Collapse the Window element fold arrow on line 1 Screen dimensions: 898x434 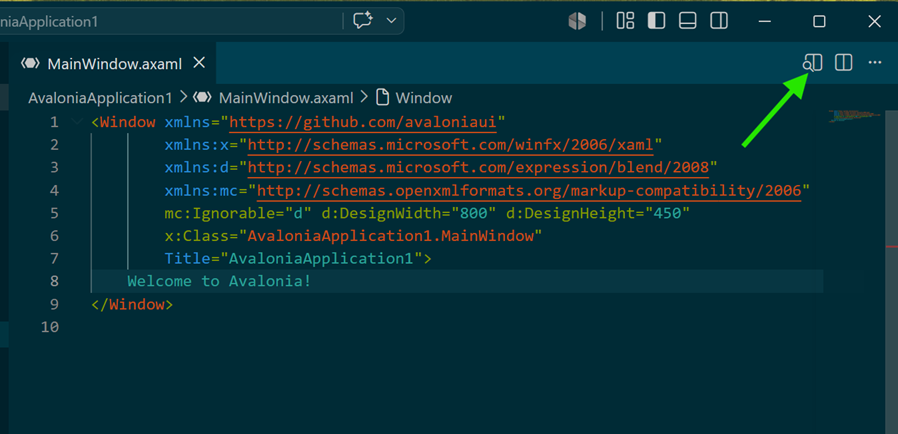tap(77, 121)
